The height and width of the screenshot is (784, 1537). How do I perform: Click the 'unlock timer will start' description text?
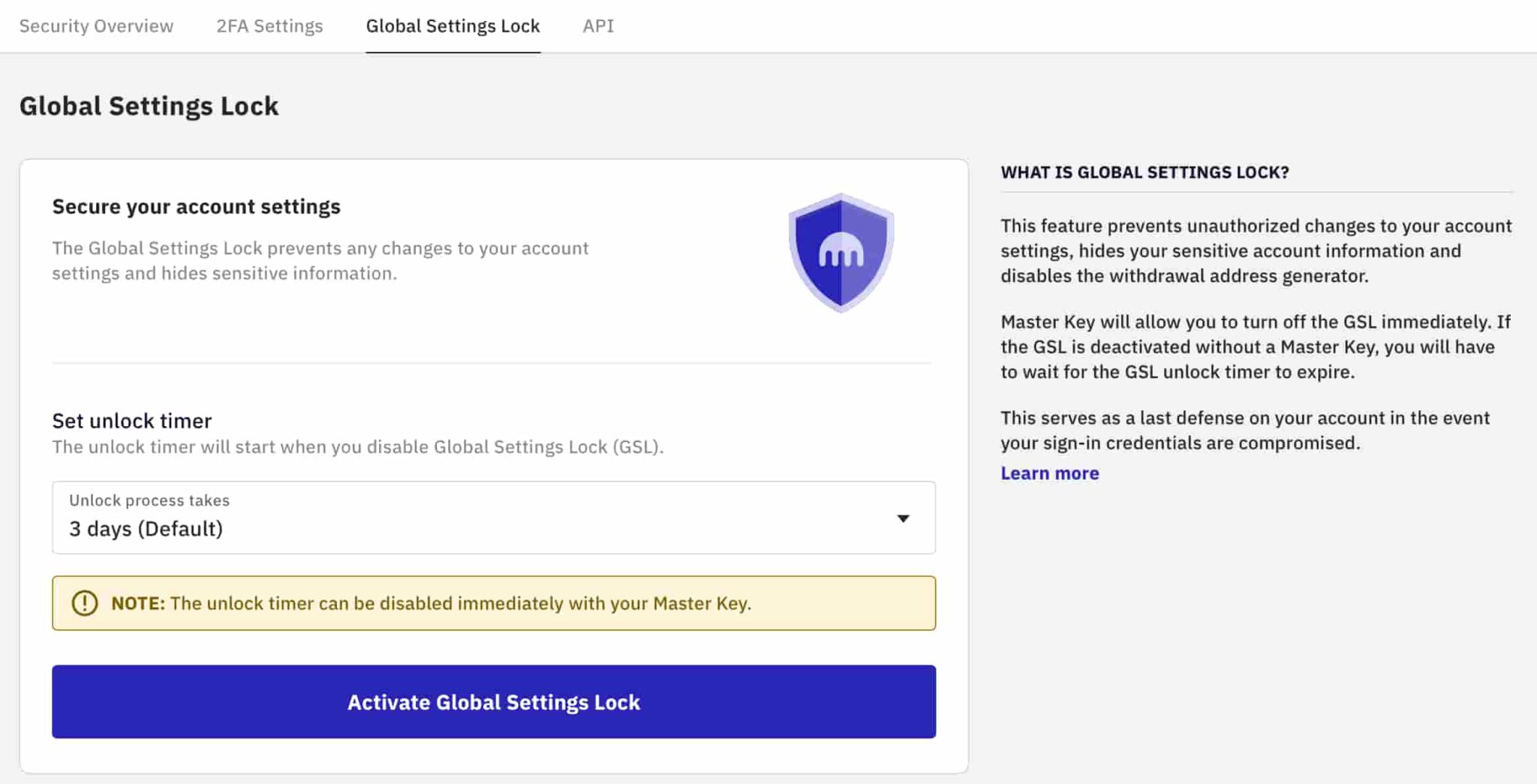357,447
